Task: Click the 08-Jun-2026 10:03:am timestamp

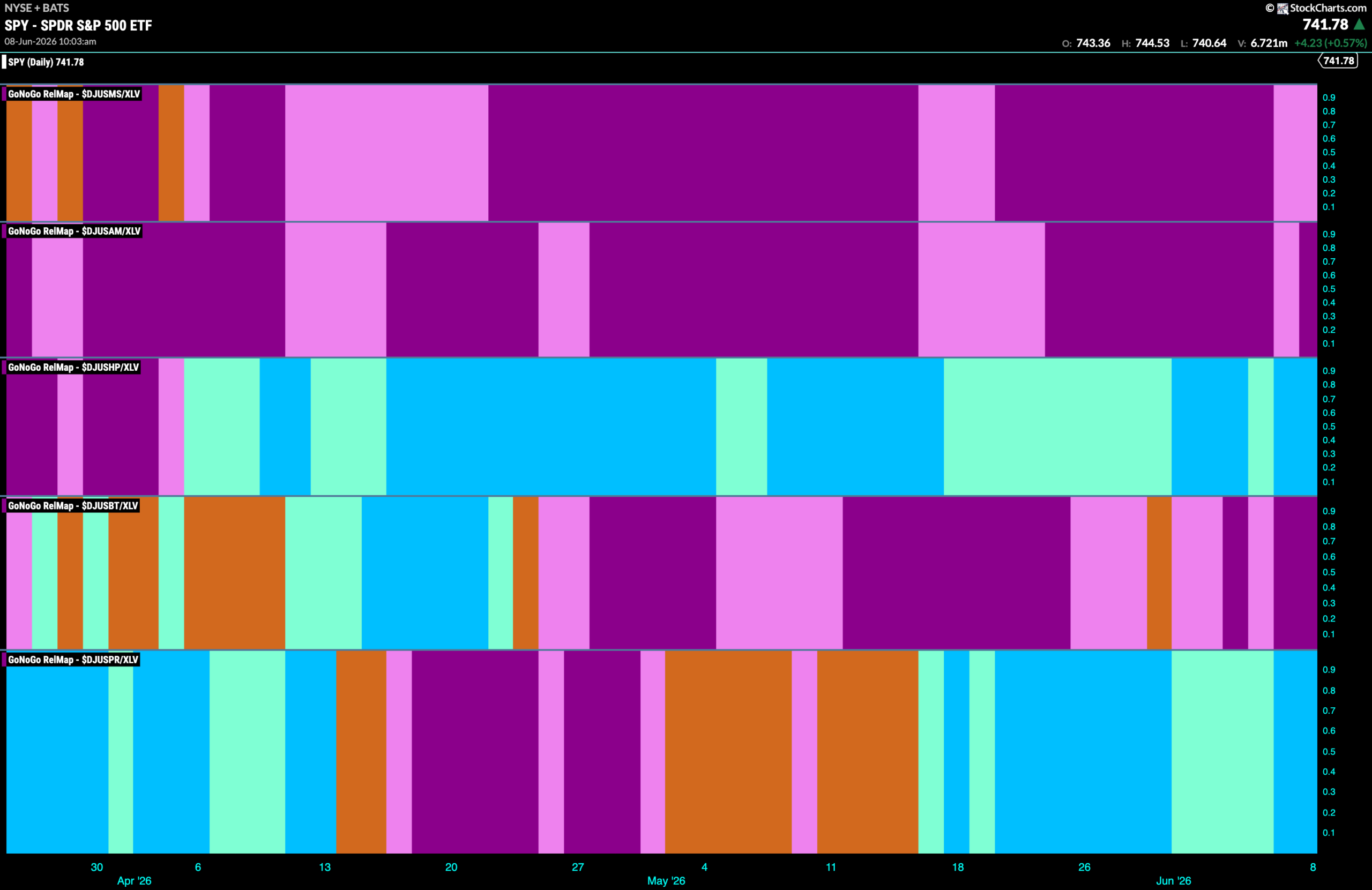Action: click(x=50, y=41)
